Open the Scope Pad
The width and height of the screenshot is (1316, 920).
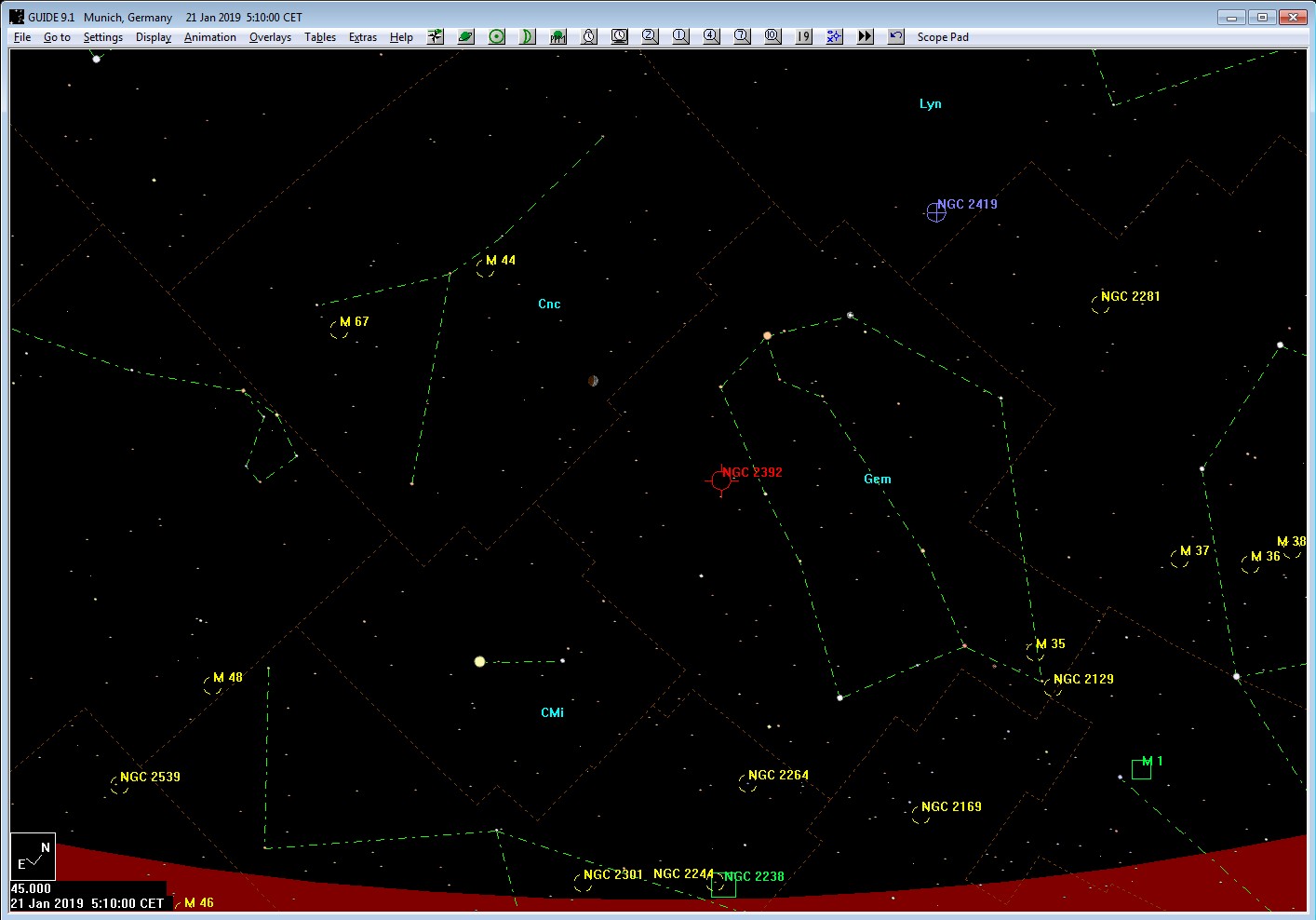[943, 37]
